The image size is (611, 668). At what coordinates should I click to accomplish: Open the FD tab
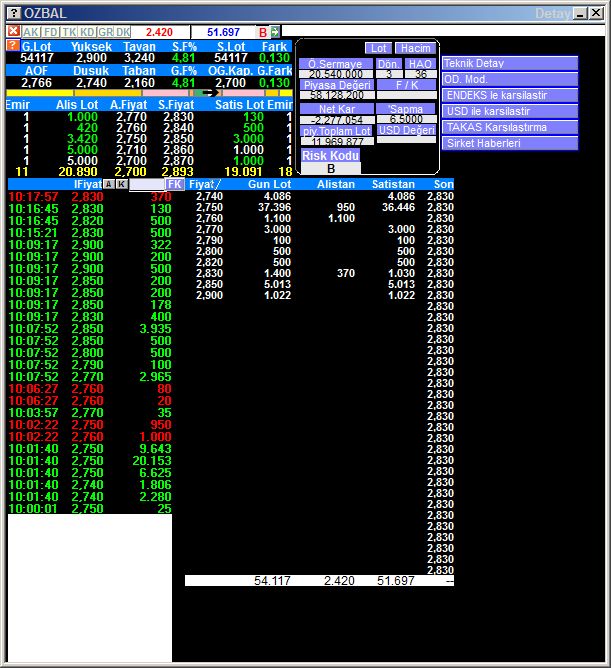pyautogui.click(x=51, y=32)
